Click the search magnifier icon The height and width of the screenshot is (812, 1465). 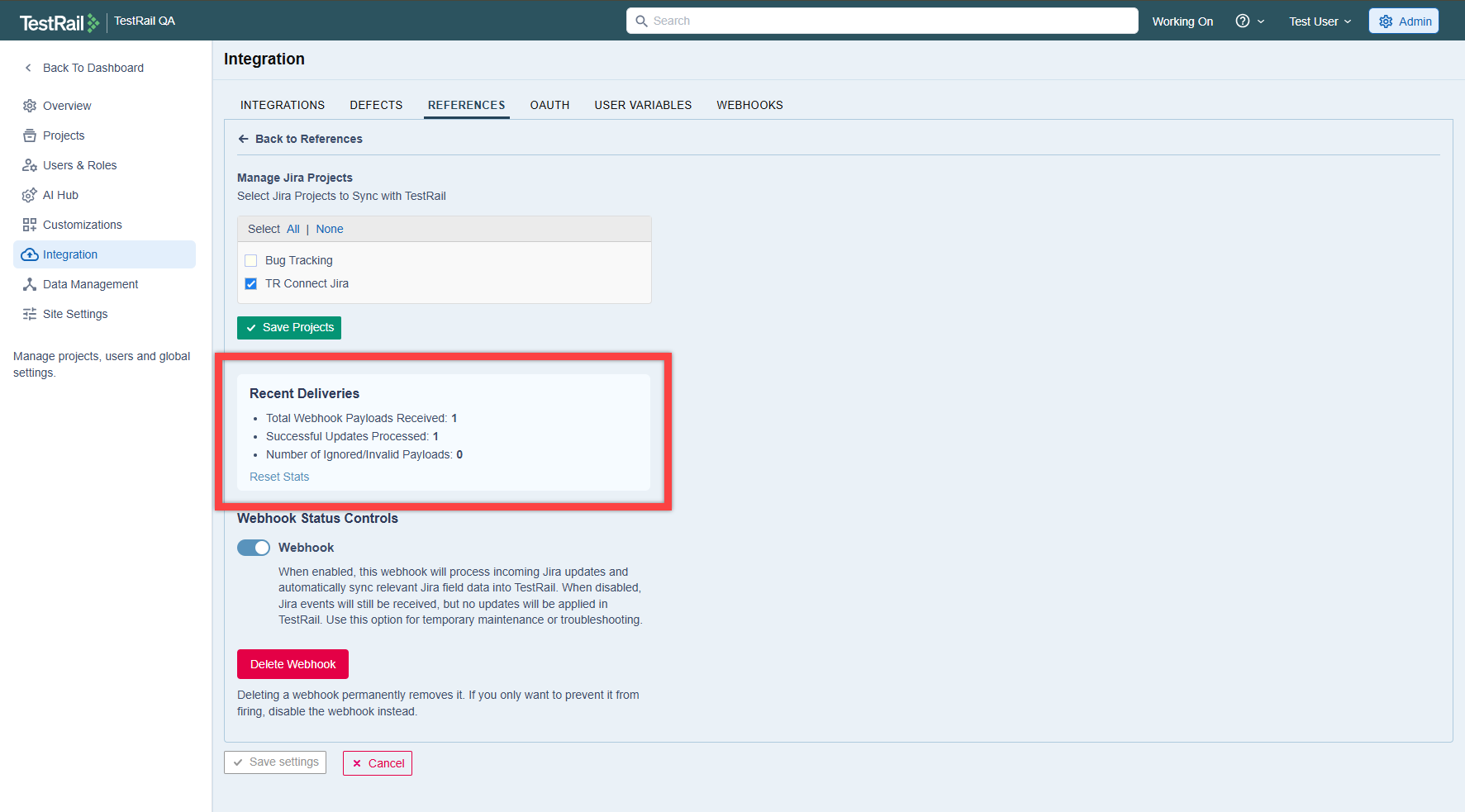[x=641, y=21]
